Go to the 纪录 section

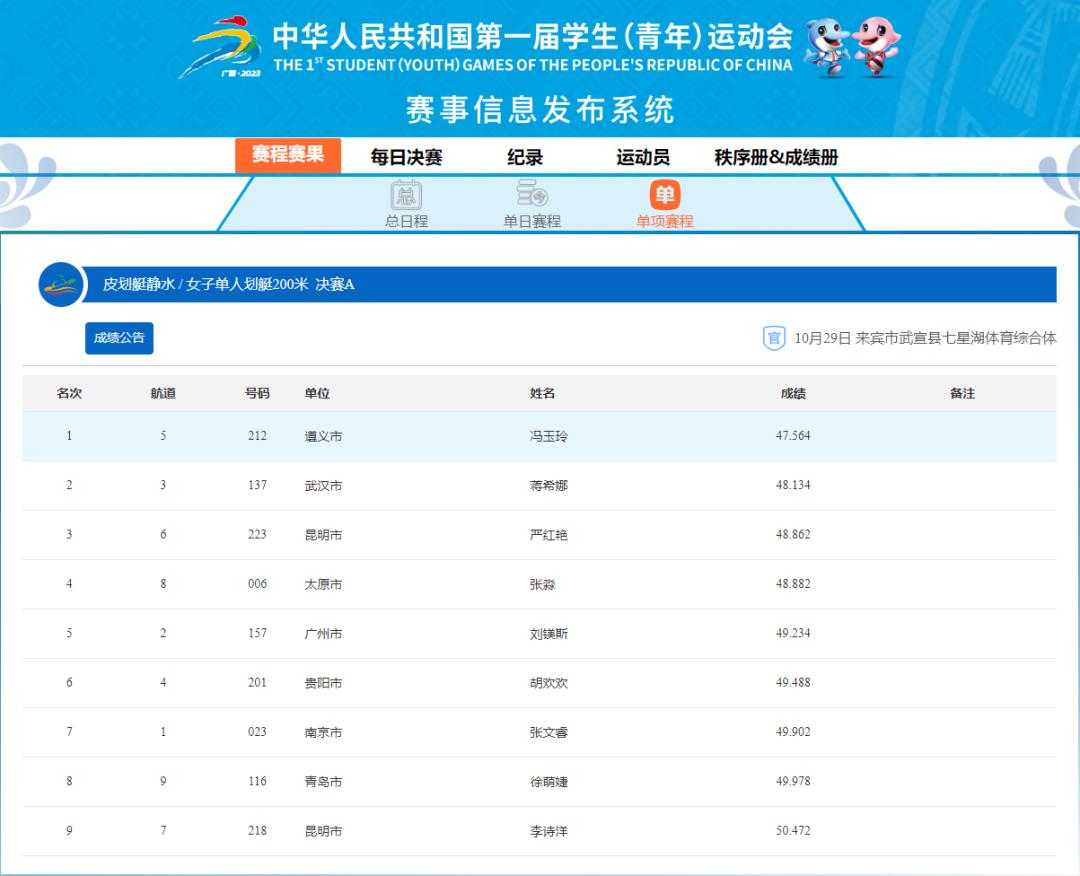(x=525, y=157)
